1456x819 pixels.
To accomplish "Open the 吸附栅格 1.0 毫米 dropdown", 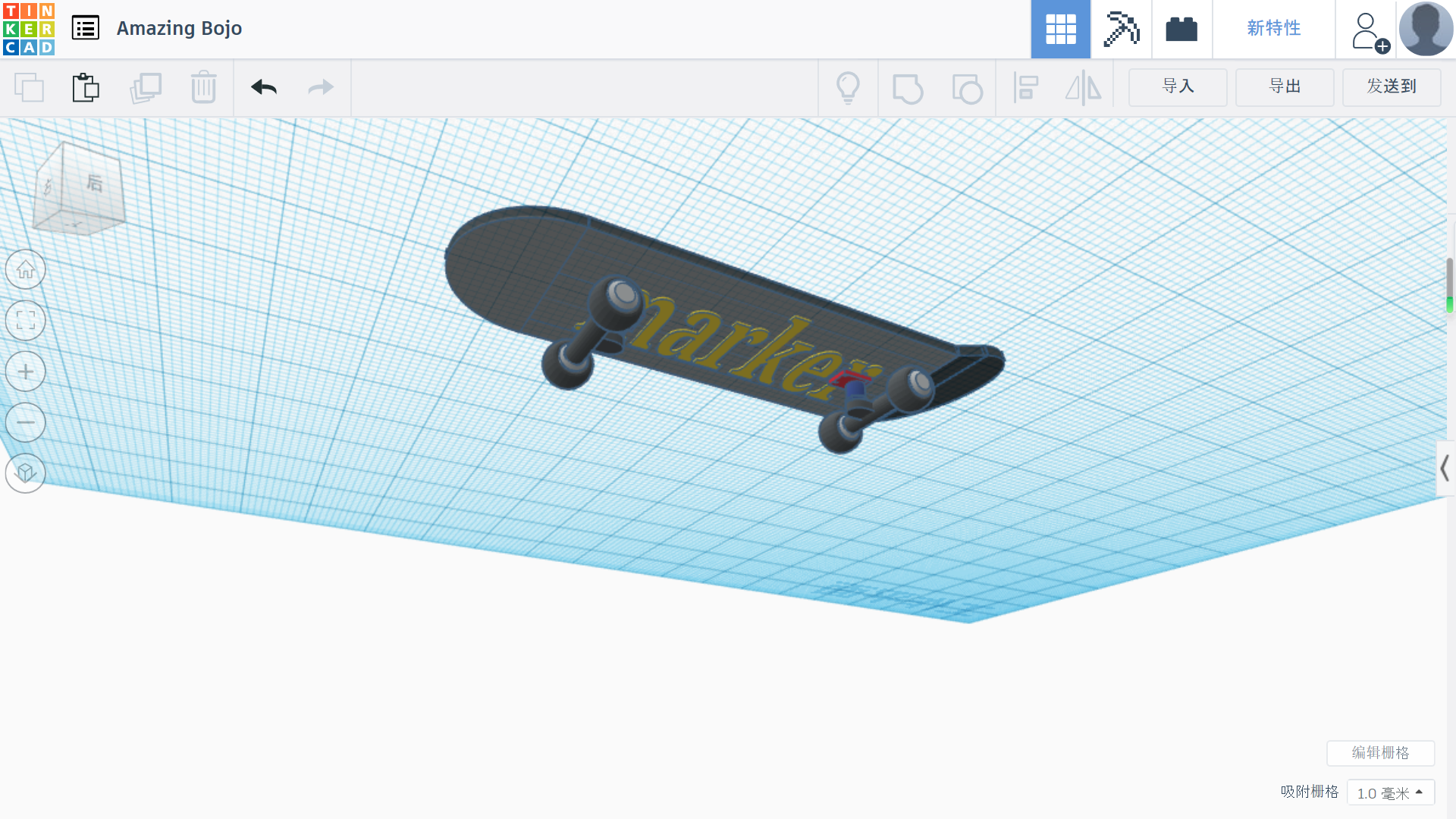I will pos(1390,792).
